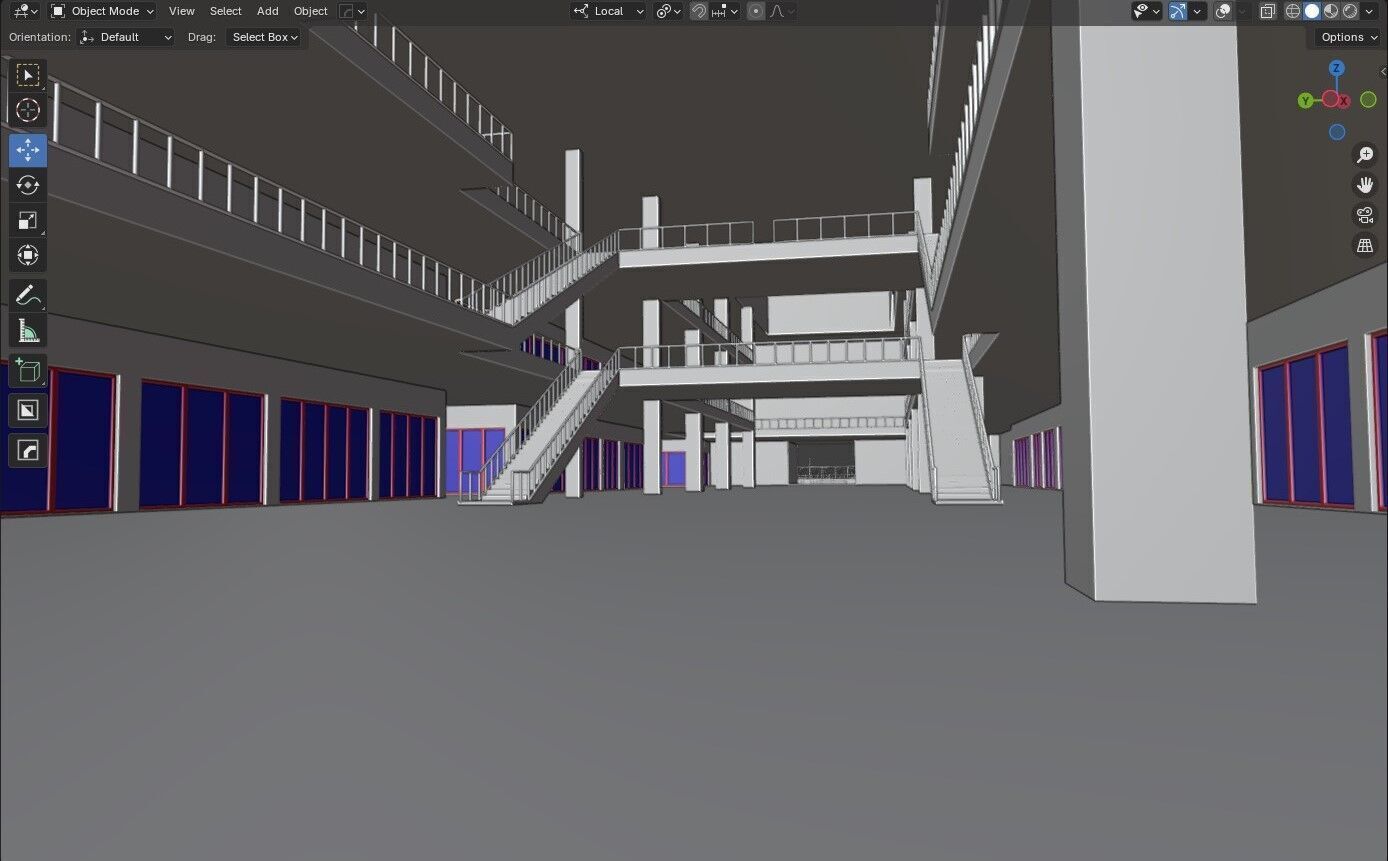Toggle the camera view button

(x=1365, y=215)
